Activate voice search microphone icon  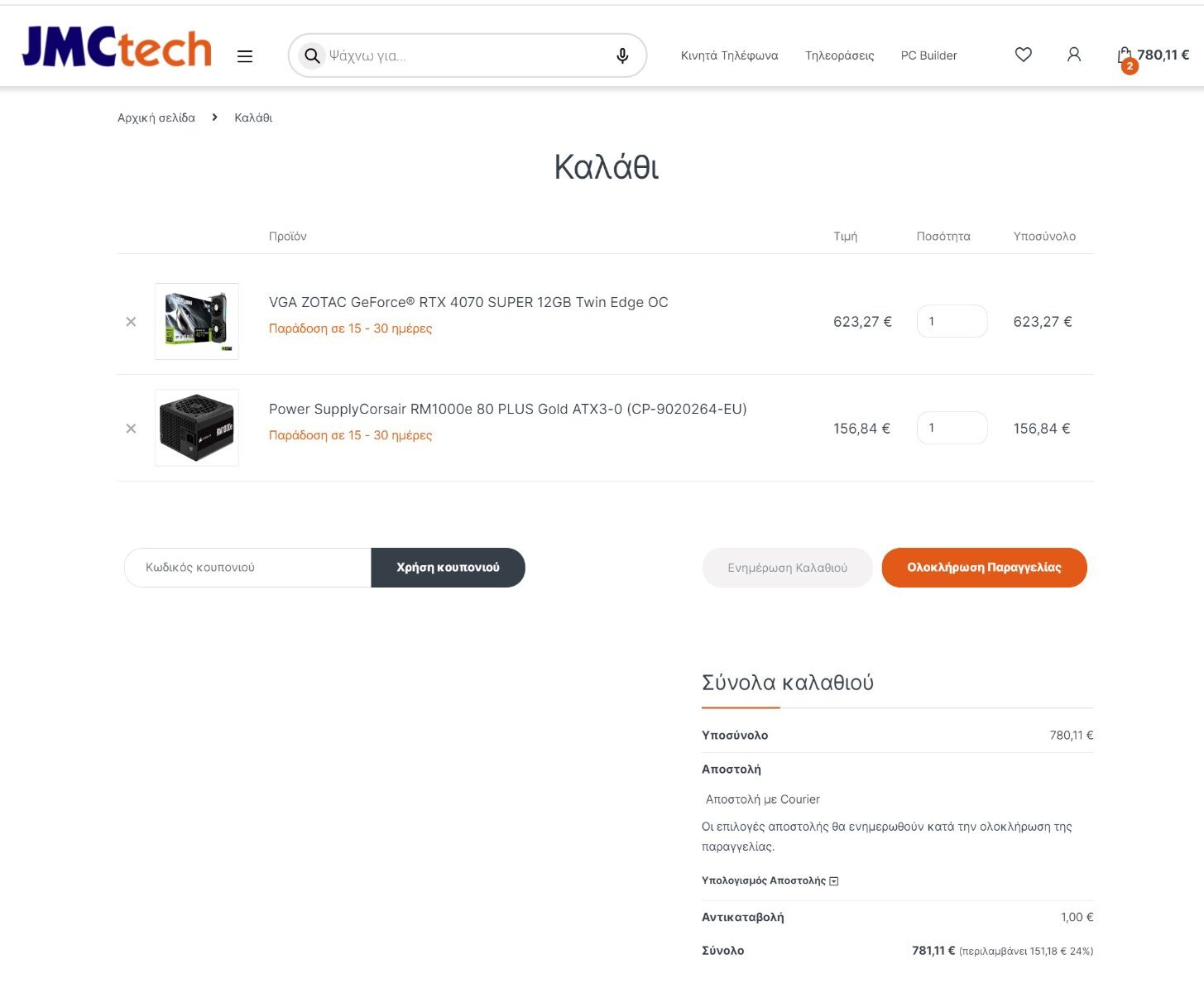click(x=622, y=55)
